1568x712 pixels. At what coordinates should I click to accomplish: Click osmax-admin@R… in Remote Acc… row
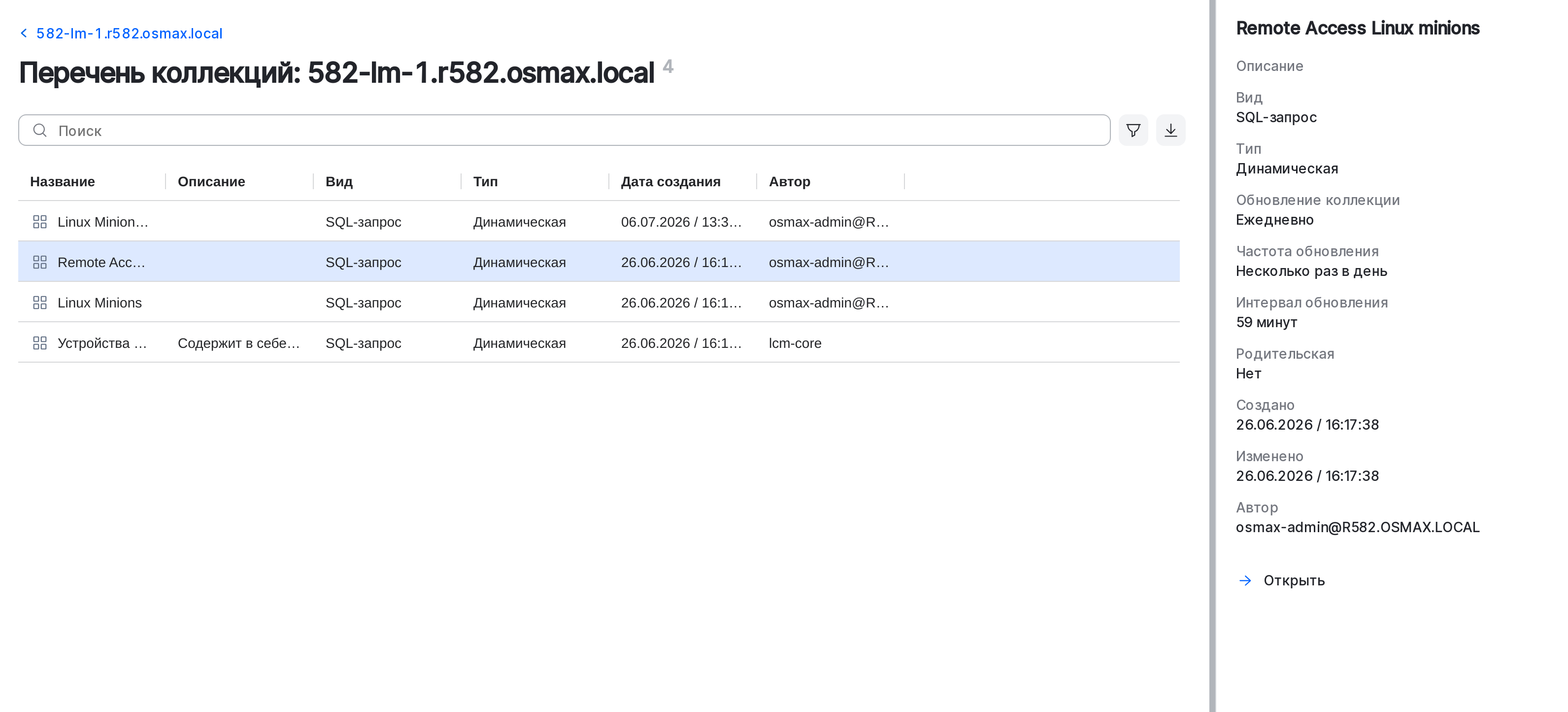[829, 262]
